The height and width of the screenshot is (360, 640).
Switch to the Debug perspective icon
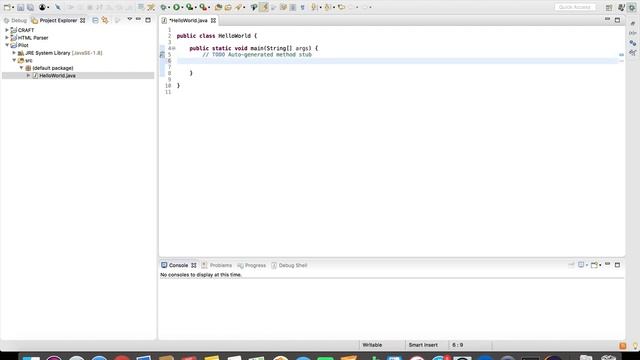tap(632, 7)
